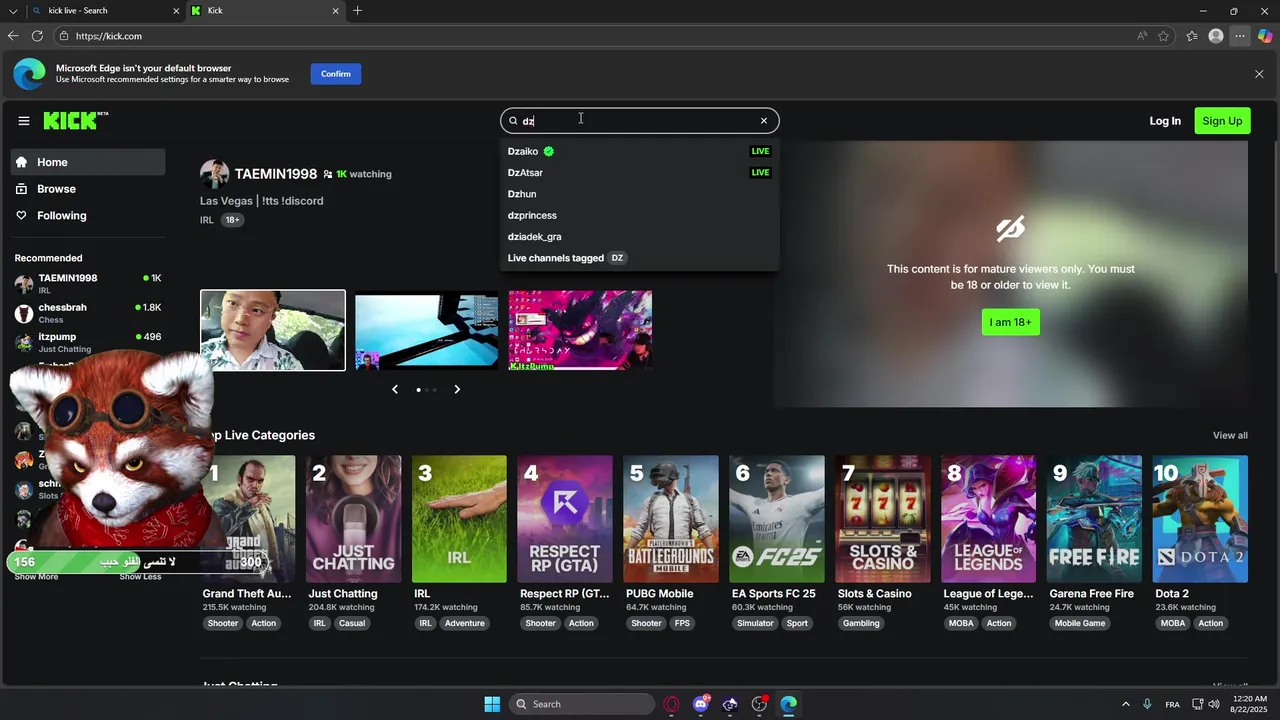Click the Log In button
The height and width of the screenshot is (720, 1280).
pyautogui.click(x=1165, y=121)
